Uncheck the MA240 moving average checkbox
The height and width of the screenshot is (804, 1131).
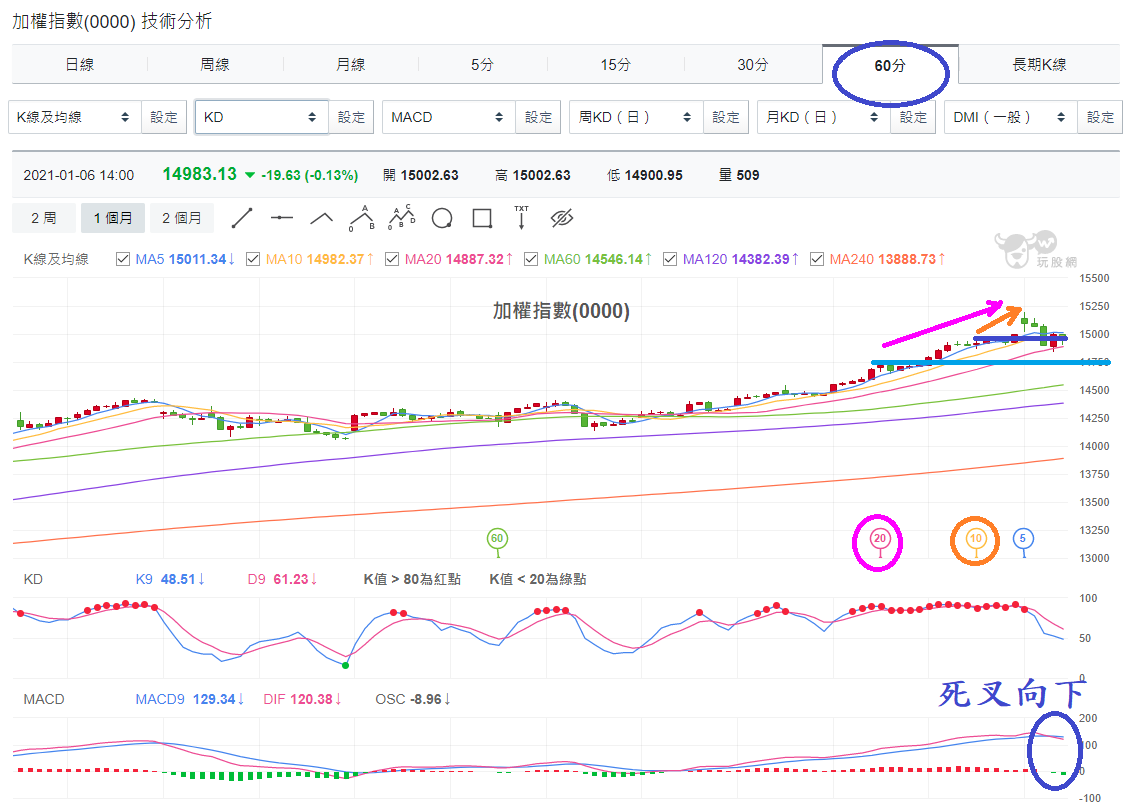click(x=817, y=259)
